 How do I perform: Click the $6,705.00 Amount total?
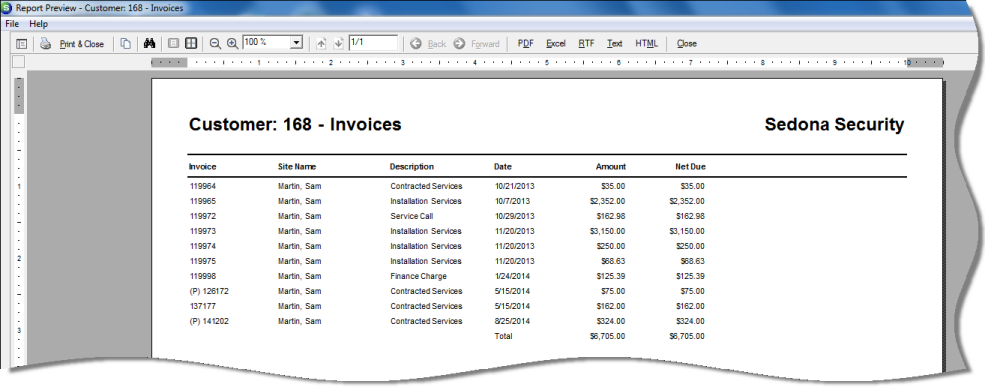(x=607, y=337)
